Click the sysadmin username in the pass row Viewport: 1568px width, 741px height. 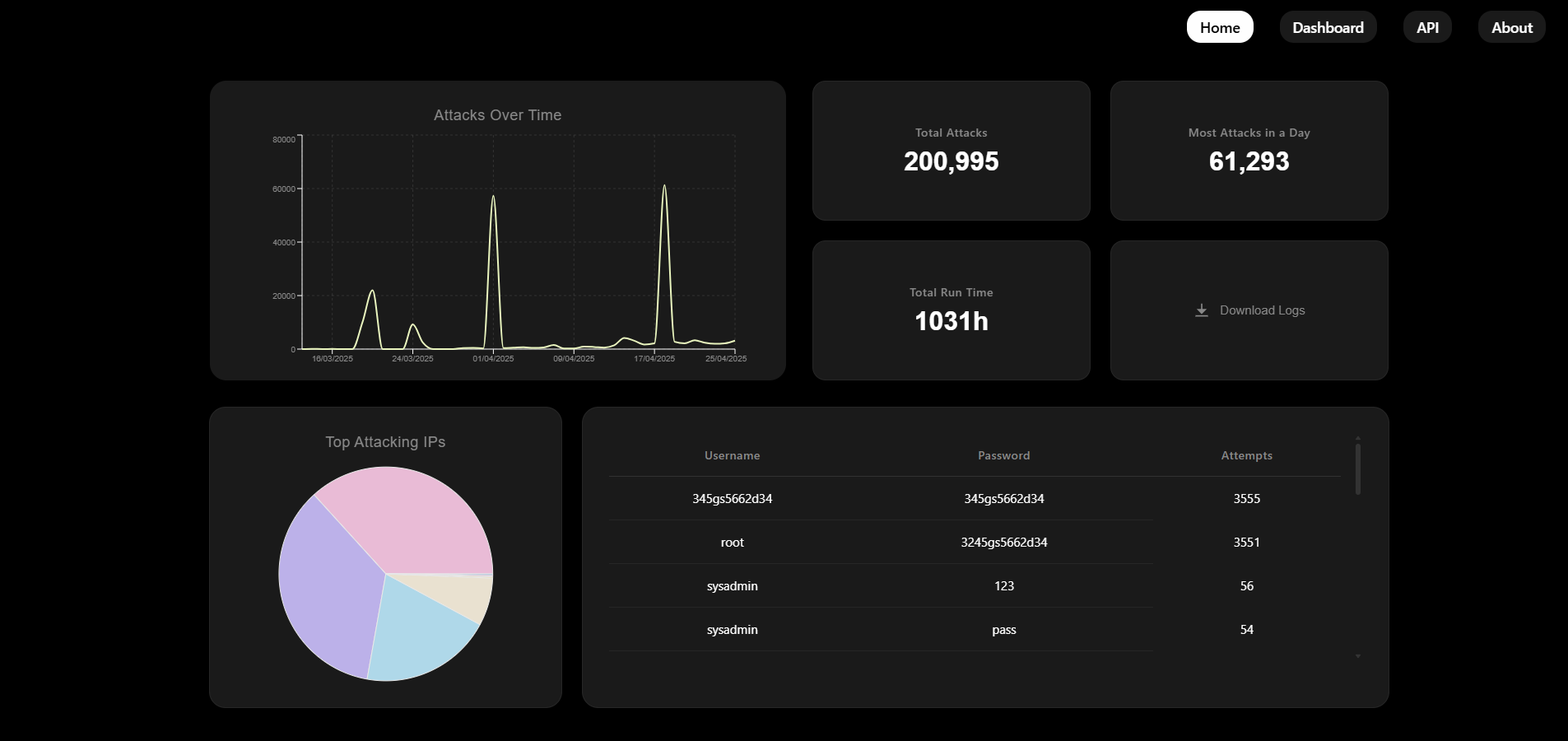(x=732, y=630)
